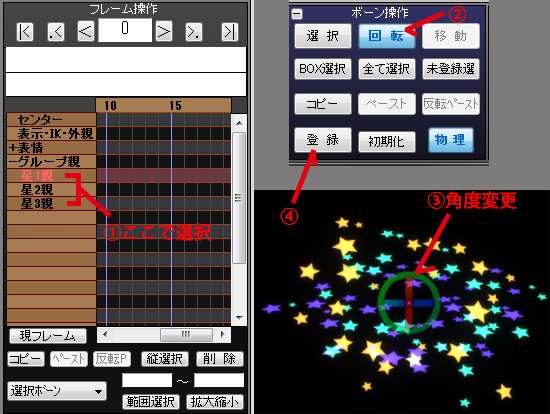
Task: Click horizontal scrollbar left arrow
Action: tap(105, 334)
